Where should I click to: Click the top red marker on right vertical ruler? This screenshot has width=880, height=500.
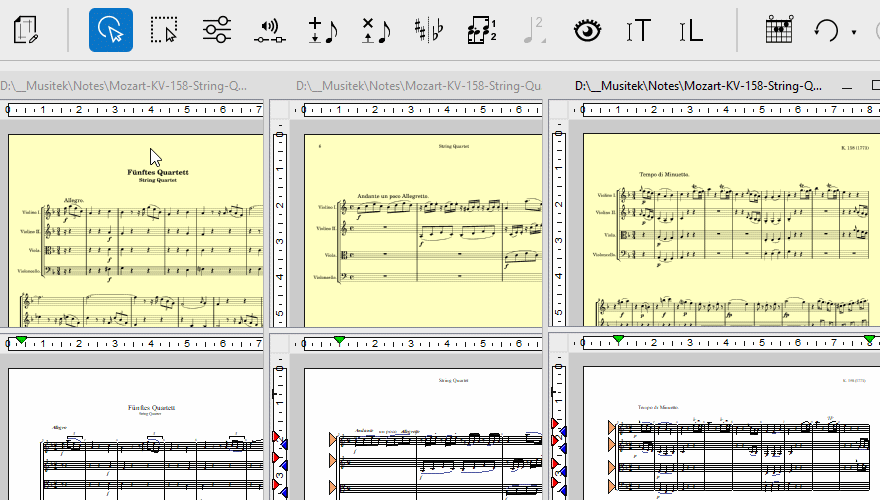click(x=554, y=423)
